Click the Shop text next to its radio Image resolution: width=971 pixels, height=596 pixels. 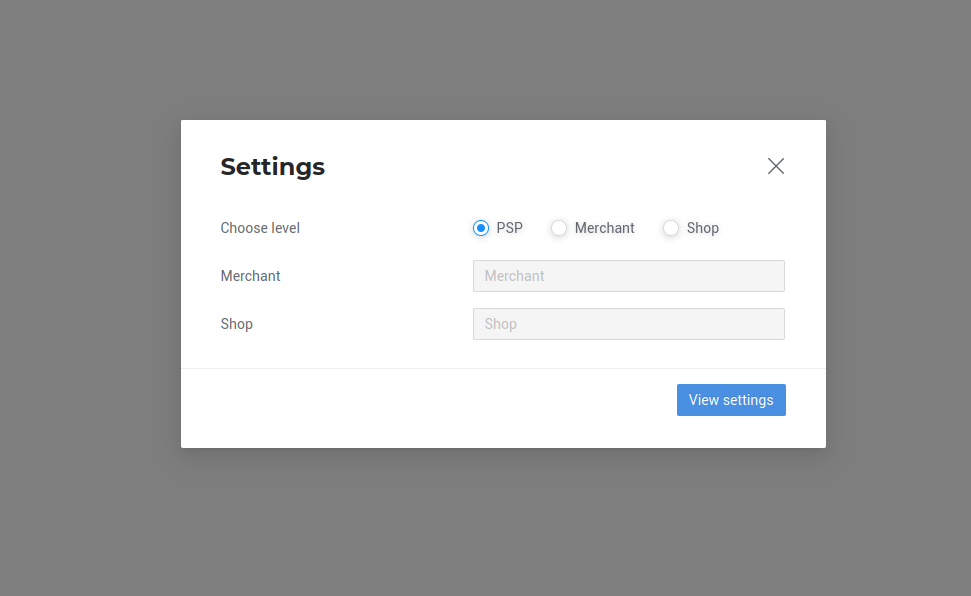coord(702,228)
